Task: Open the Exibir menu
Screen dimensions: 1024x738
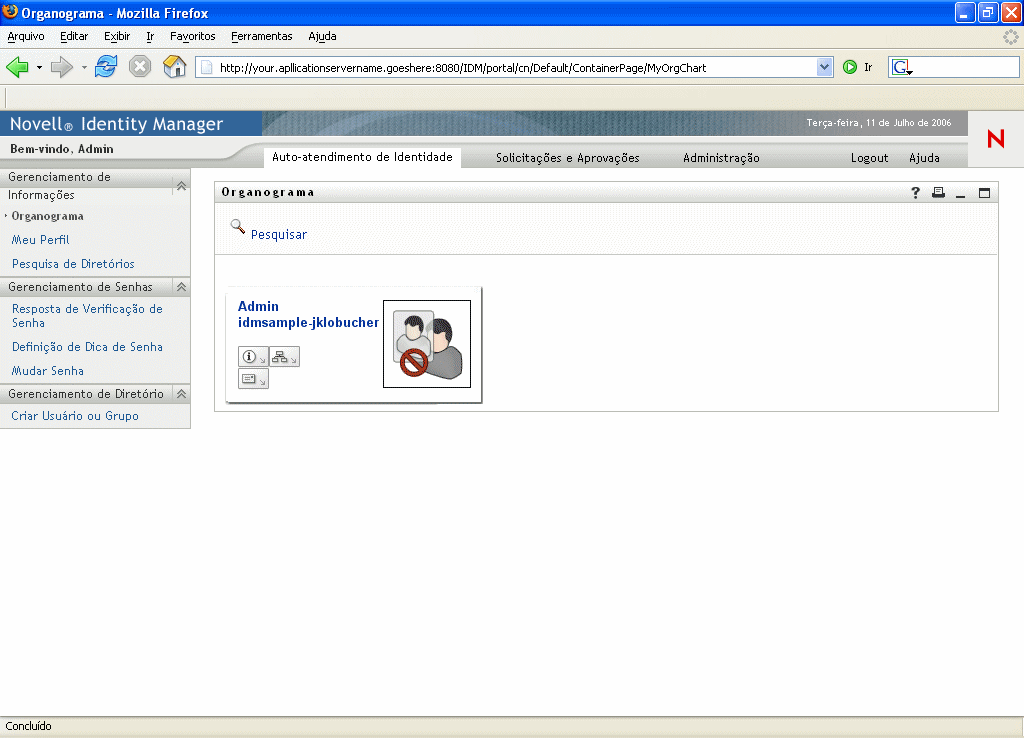Action: [x=117, y=37]
